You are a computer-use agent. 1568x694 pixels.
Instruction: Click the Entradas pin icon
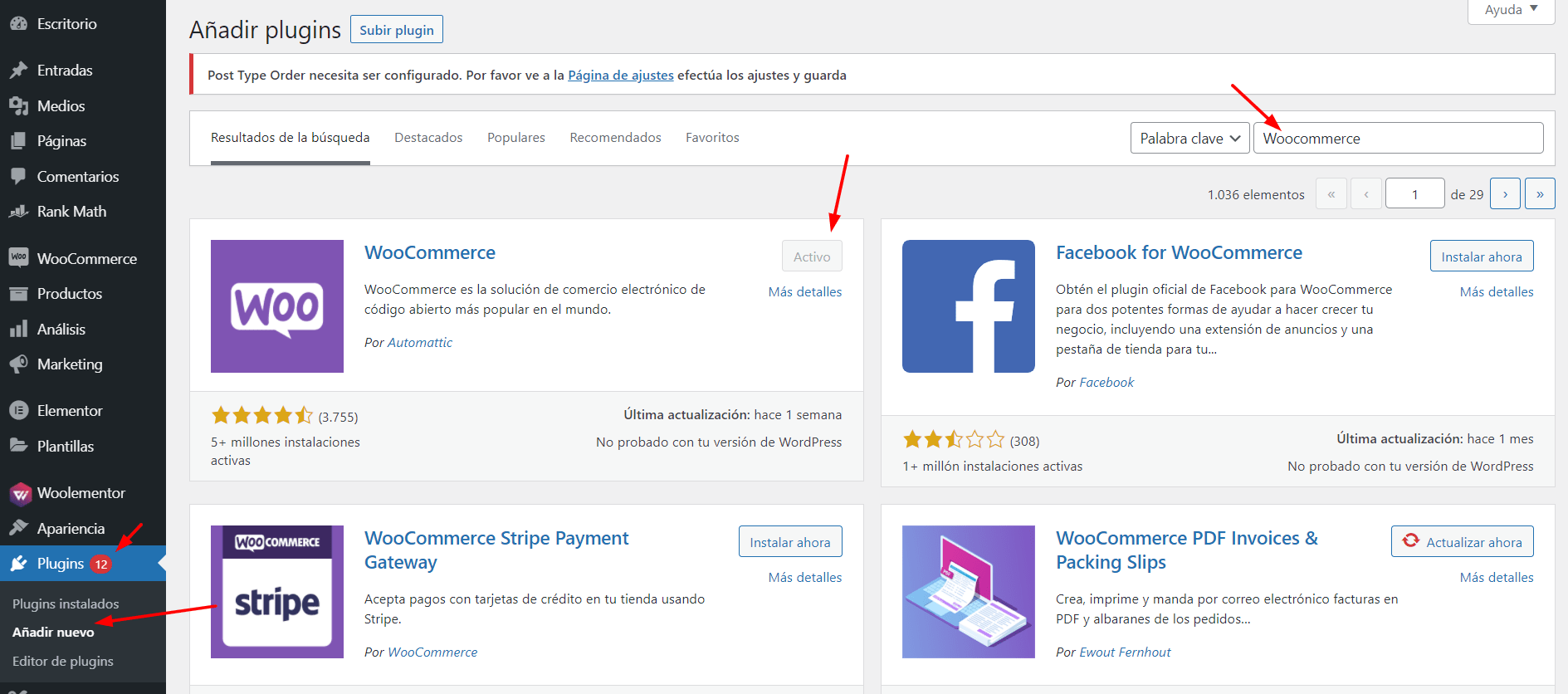[18, 71]
